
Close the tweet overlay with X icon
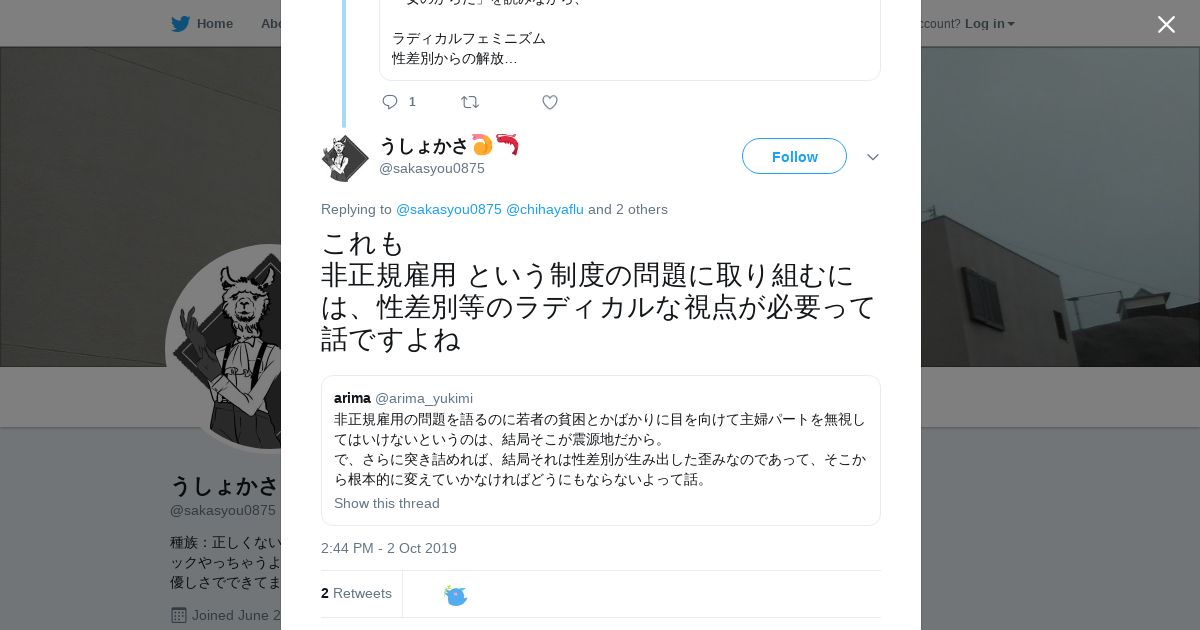click(x=1166, y=24)
